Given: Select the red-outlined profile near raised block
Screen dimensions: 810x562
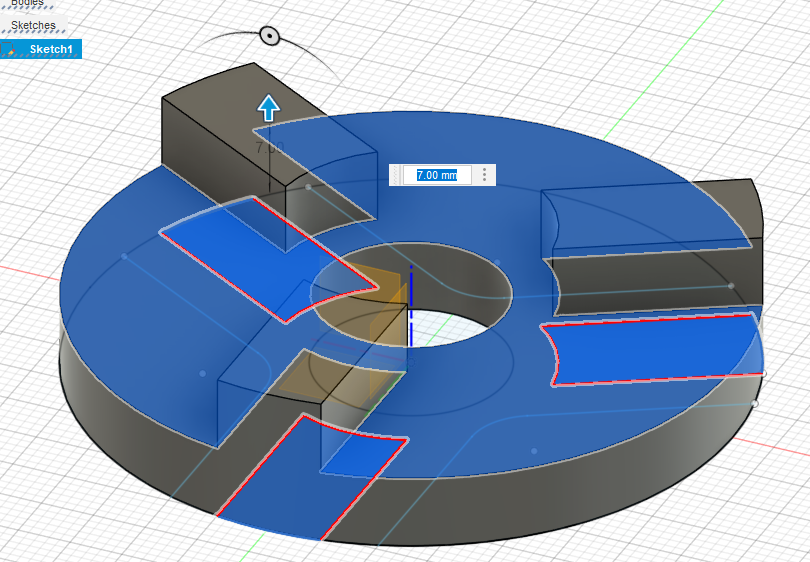Looking at the screenshot, I should click(x=269, y=258).
